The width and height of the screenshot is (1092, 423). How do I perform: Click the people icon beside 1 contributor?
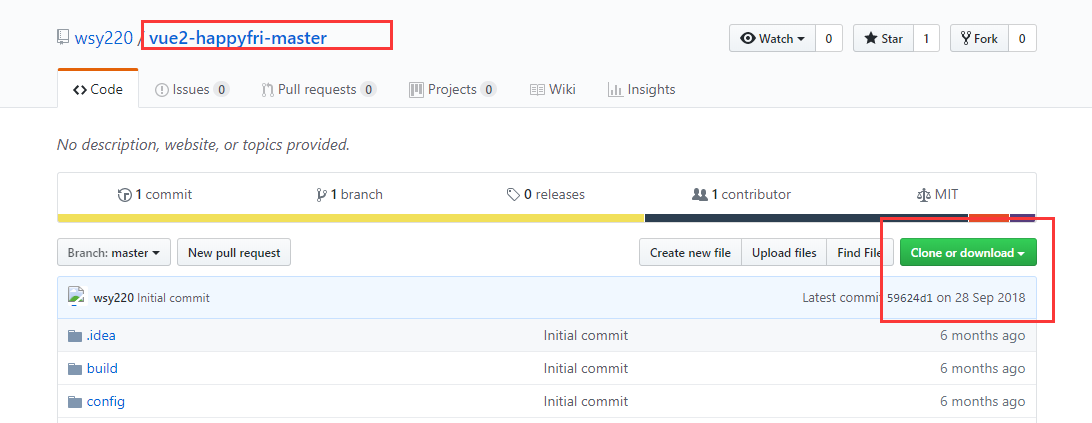pos(699,194)
